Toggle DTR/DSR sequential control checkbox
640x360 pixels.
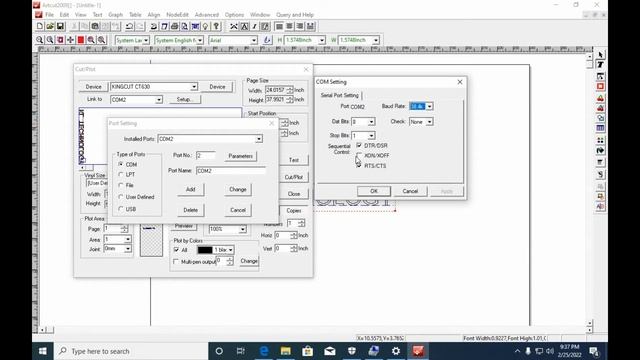[359, 145]
